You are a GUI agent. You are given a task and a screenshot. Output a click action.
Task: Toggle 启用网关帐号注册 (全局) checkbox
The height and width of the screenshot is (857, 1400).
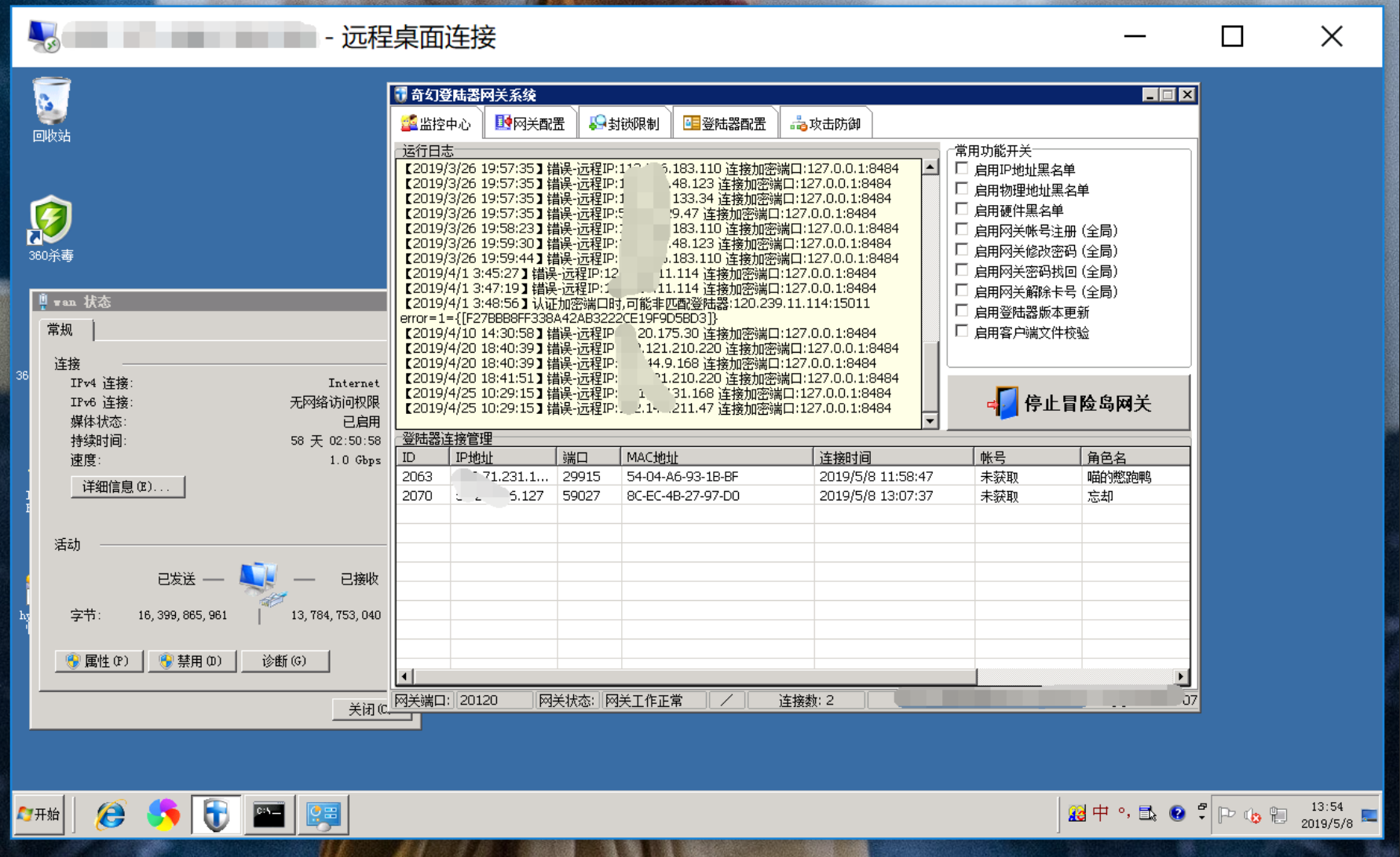(962, 230)
